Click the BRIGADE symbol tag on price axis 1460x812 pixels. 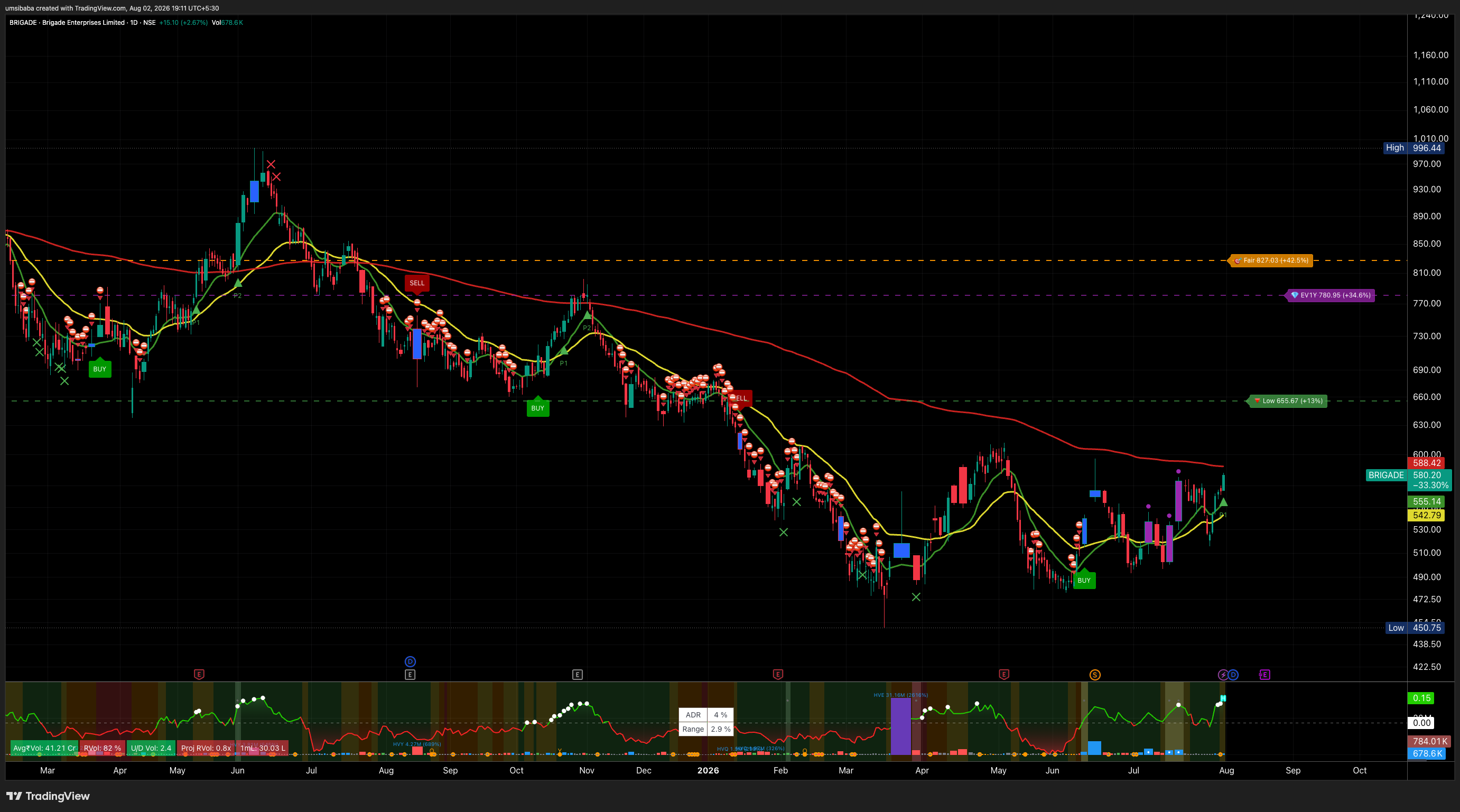click(1387, 475)
